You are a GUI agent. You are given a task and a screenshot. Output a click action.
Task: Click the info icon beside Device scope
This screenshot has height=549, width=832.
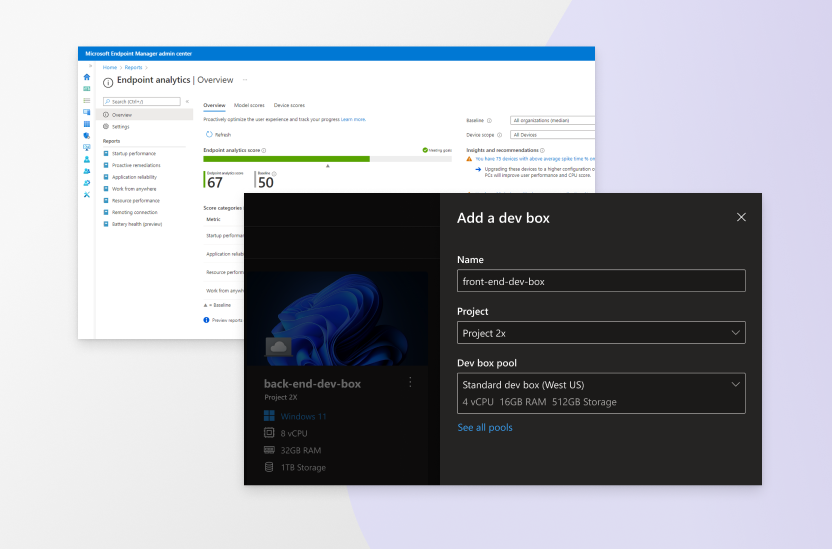[x=501, y=134]
